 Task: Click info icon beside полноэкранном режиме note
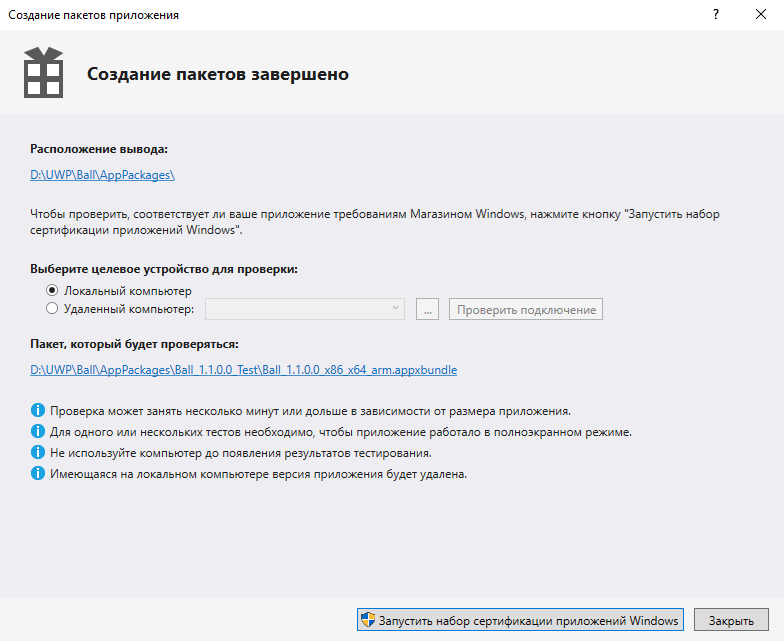38,432
